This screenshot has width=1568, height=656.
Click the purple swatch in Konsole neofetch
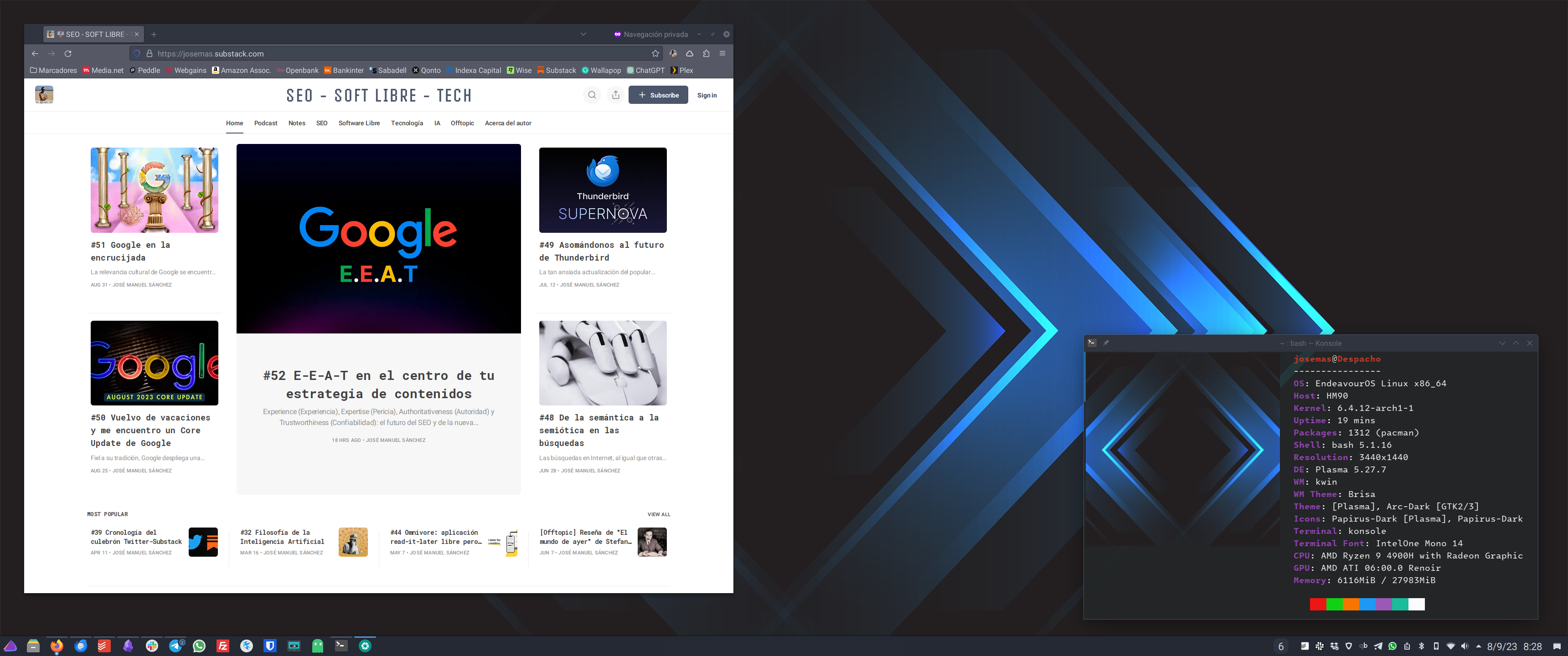coord(1383,604)
